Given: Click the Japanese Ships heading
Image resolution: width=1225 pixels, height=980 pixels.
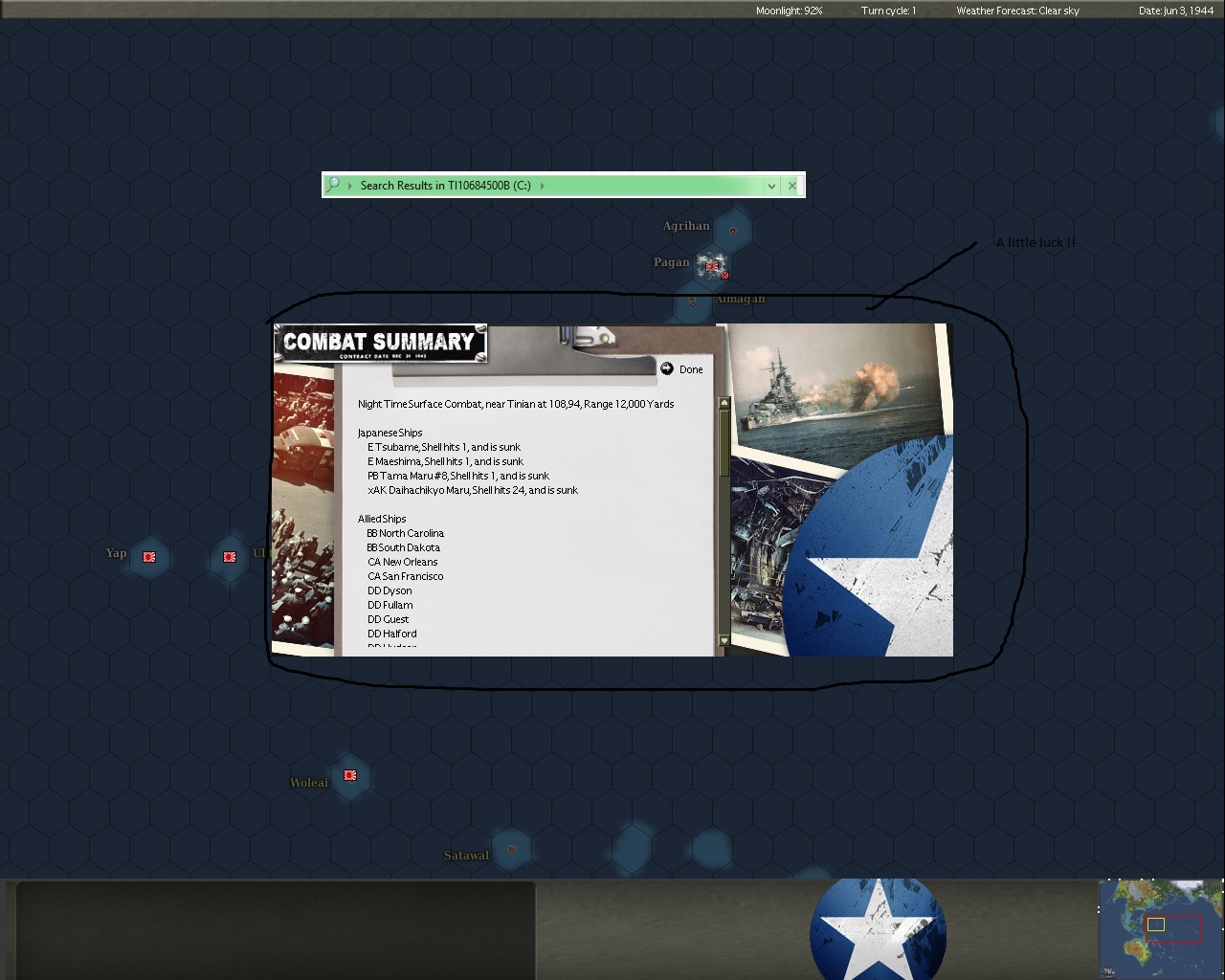Looking at the screenshot, I should (x=390, y=433).
